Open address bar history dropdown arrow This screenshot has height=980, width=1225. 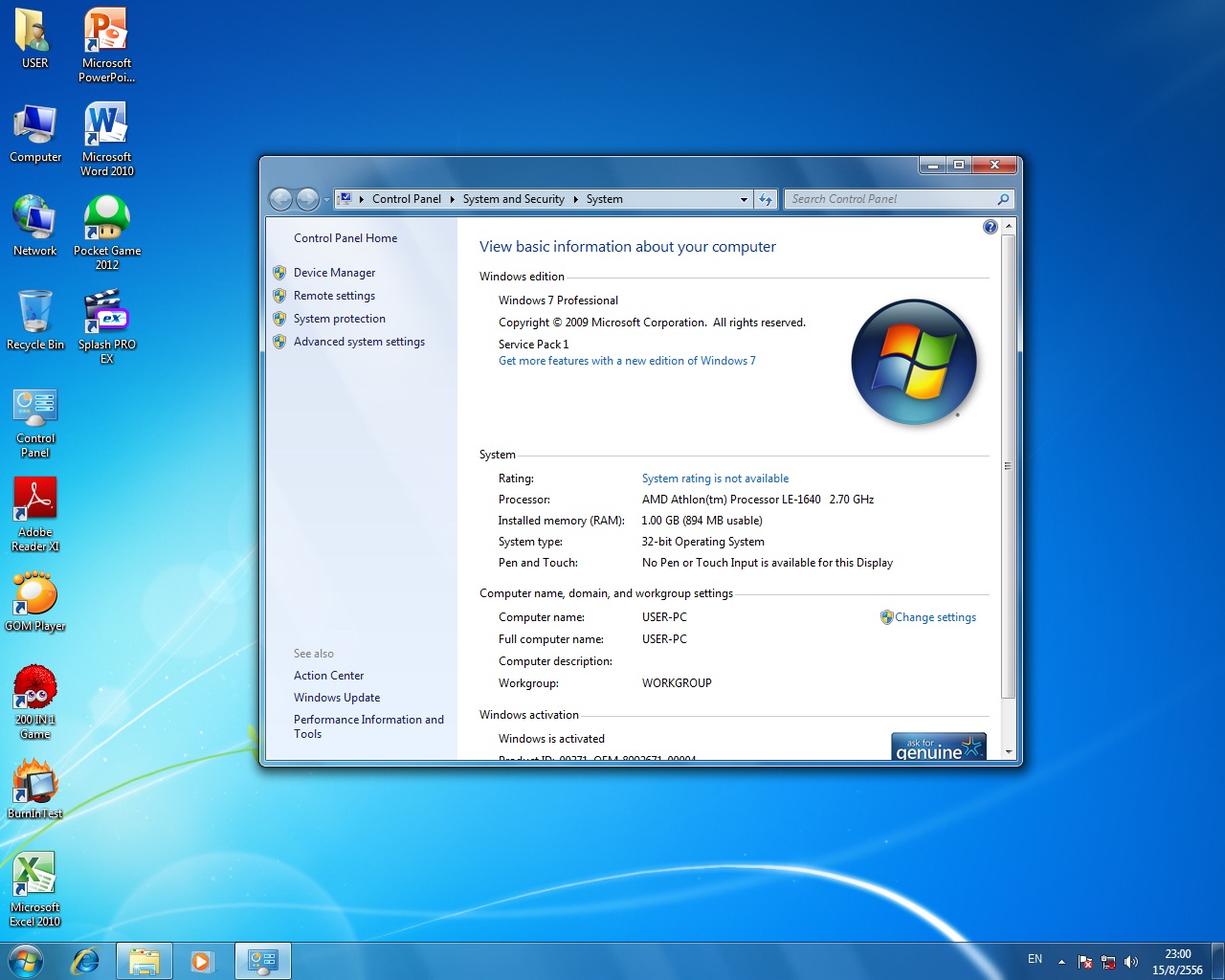[744, 199]
